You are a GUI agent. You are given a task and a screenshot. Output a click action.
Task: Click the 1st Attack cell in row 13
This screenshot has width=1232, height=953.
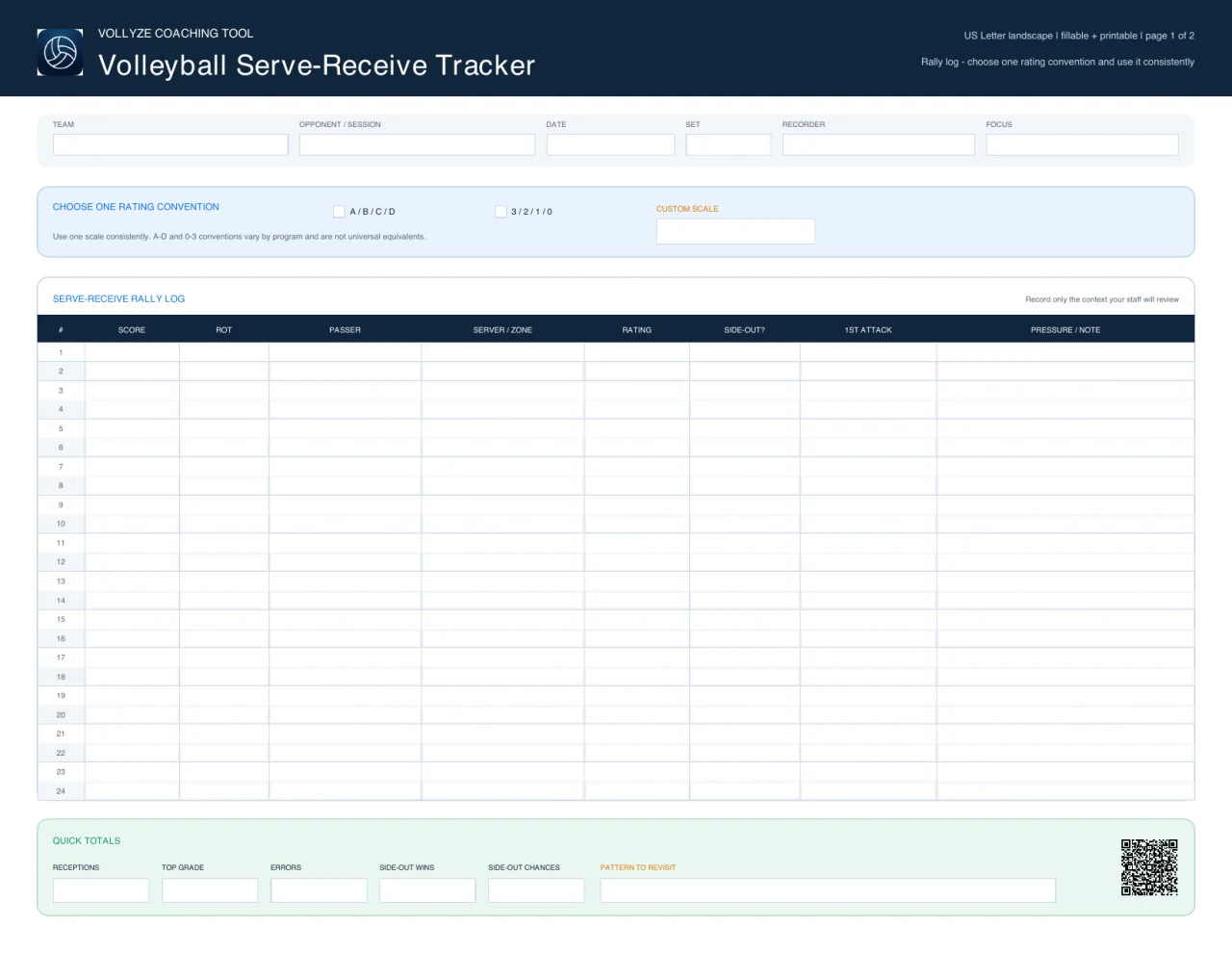click(868, 581)
